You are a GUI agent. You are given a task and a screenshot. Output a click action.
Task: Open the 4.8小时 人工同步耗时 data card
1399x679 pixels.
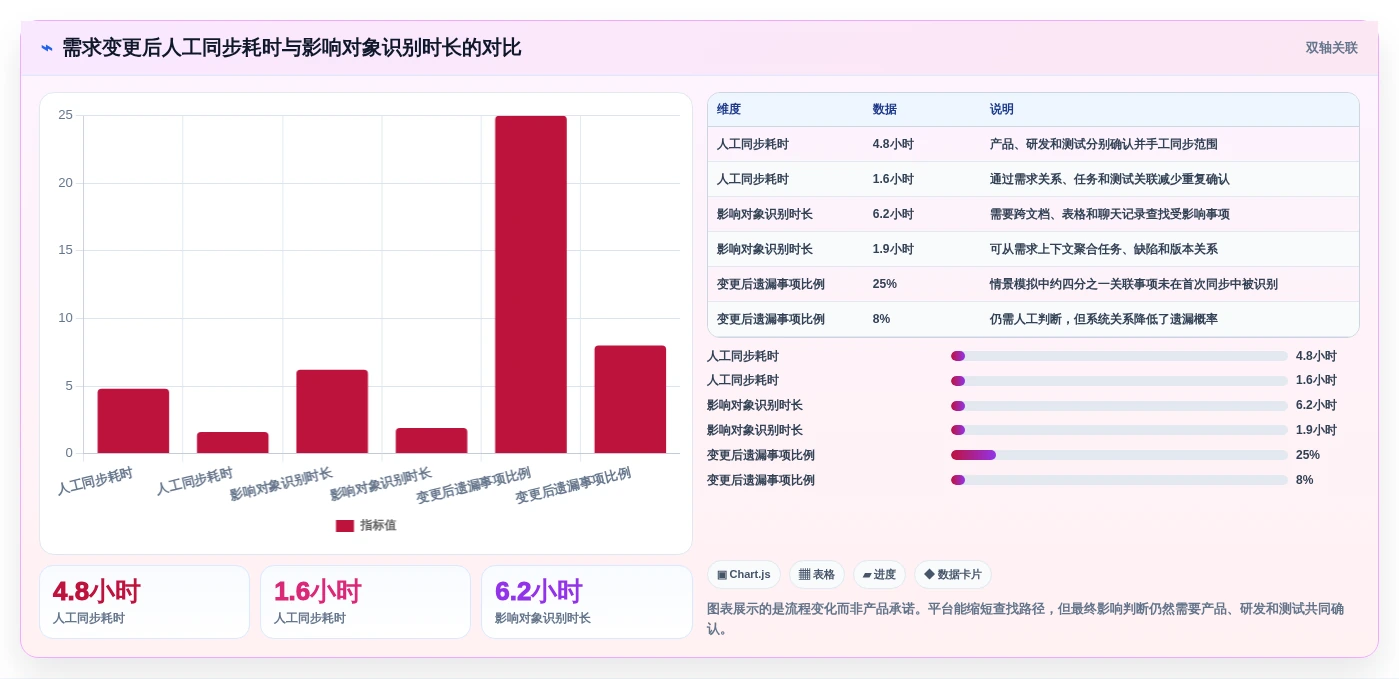pyautogui.click(x=144, y=602)
